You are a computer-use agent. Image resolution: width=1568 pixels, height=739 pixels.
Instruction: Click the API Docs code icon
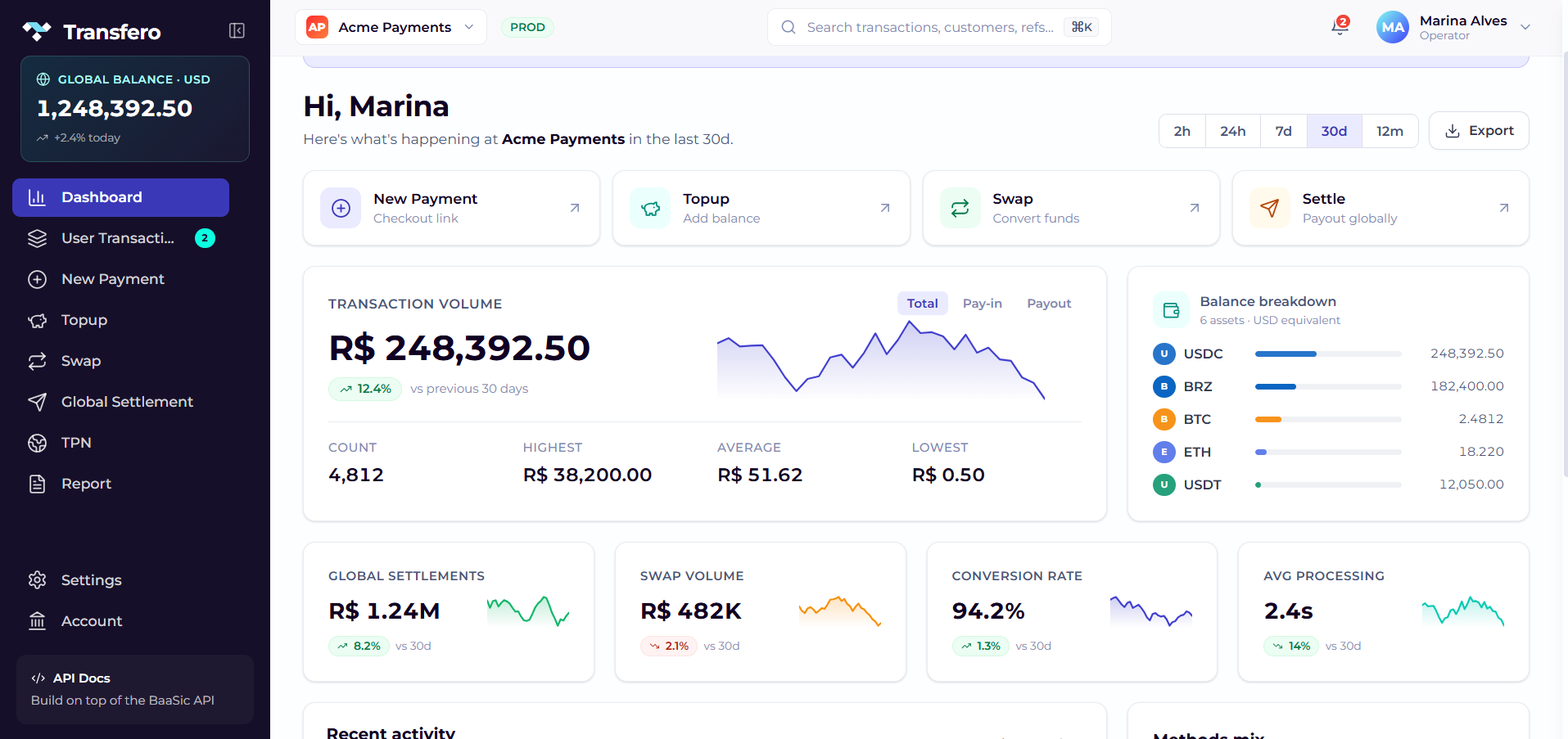tap(38, 678)
